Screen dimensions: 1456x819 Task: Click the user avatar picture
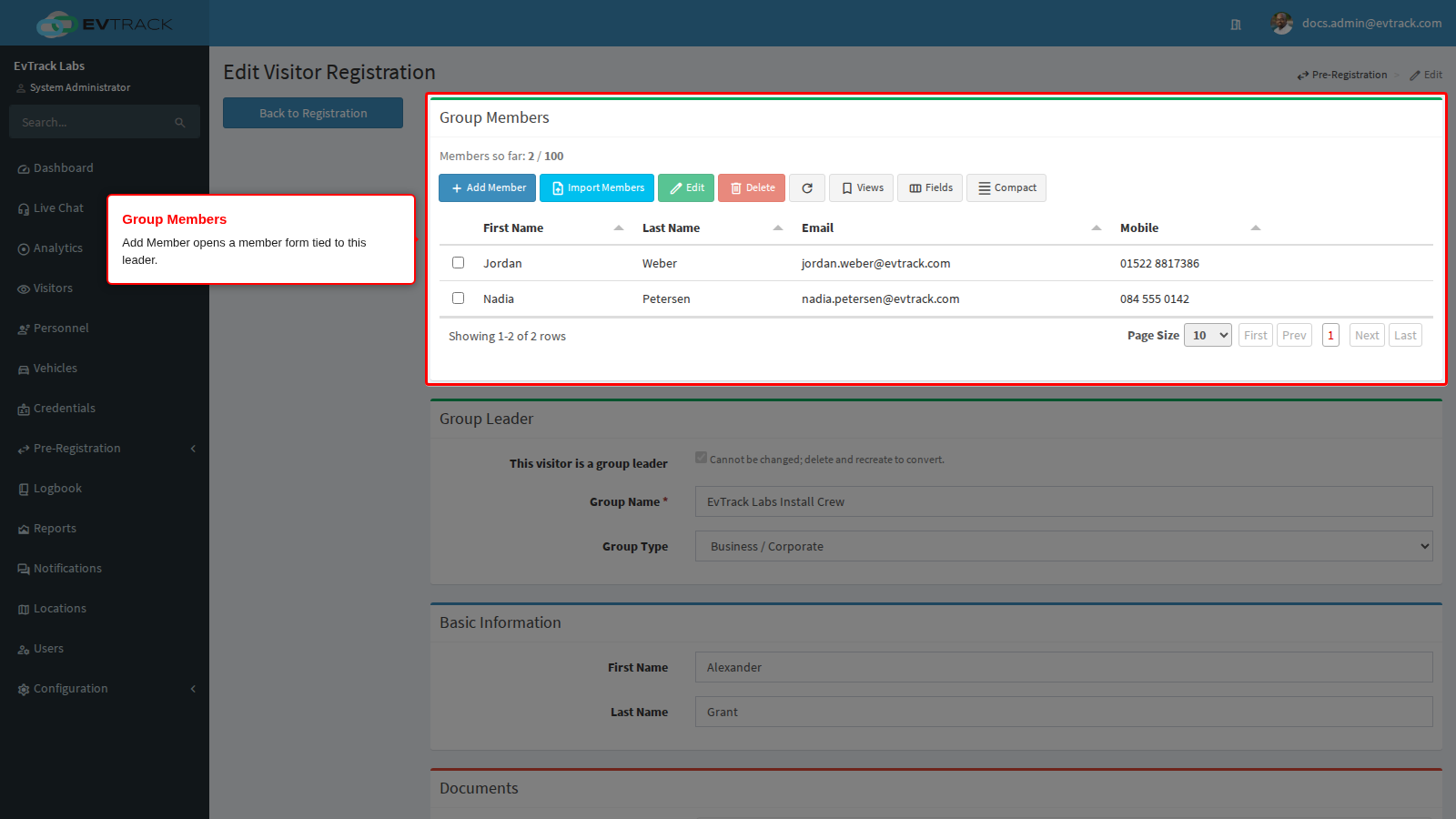point(1282,24)
